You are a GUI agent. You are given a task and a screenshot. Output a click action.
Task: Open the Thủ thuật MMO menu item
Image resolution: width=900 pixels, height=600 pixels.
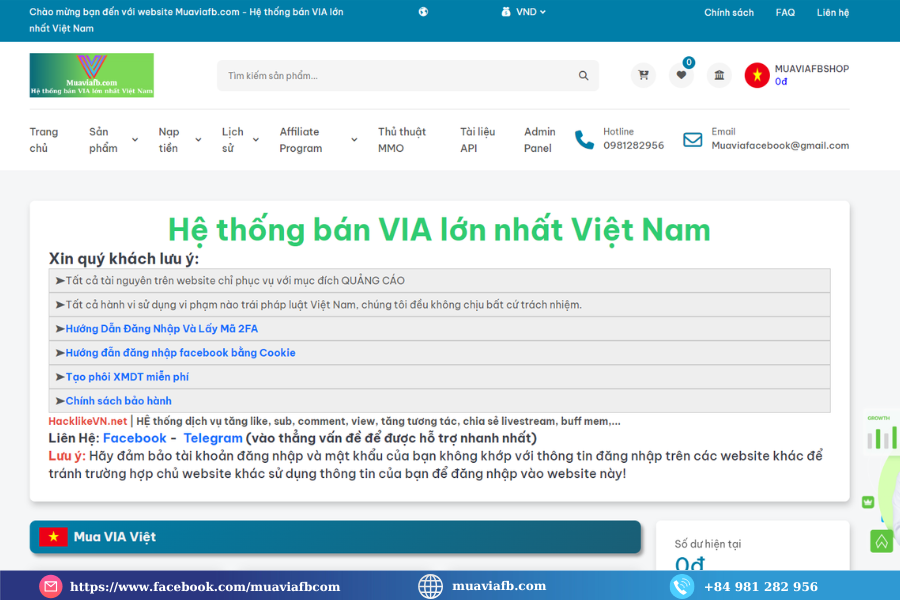pyautogui.click(x=402, y=140)
